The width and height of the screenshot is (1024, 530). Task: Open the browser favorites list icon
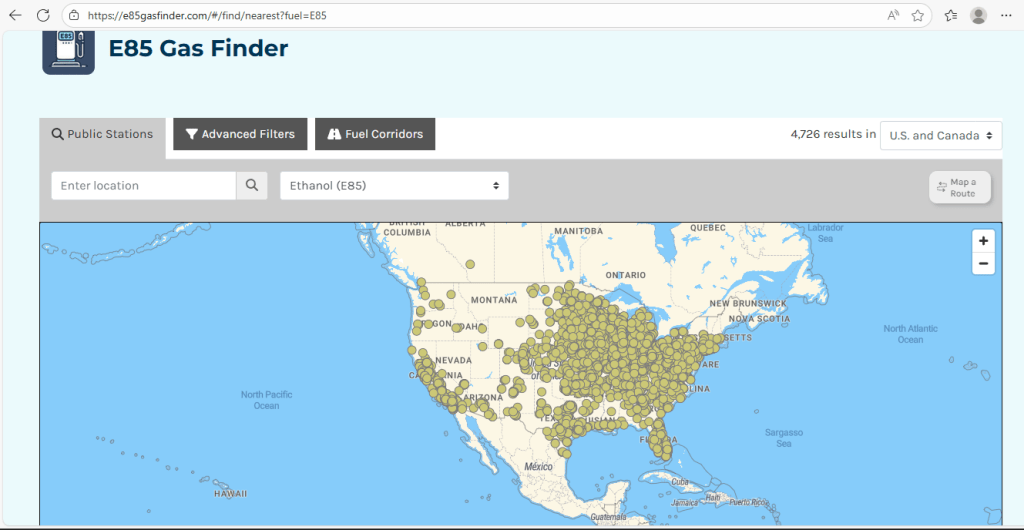950,16
